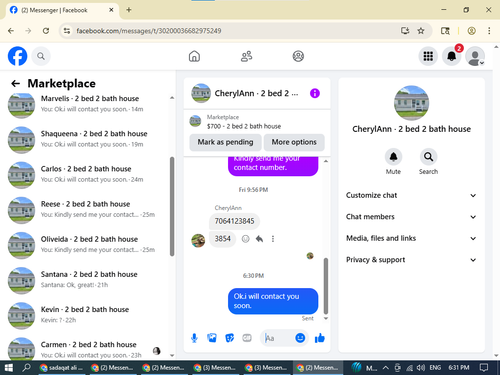Click Mark as pending button
This screenshot has width=500, height=375.
(x=225, y=142)
